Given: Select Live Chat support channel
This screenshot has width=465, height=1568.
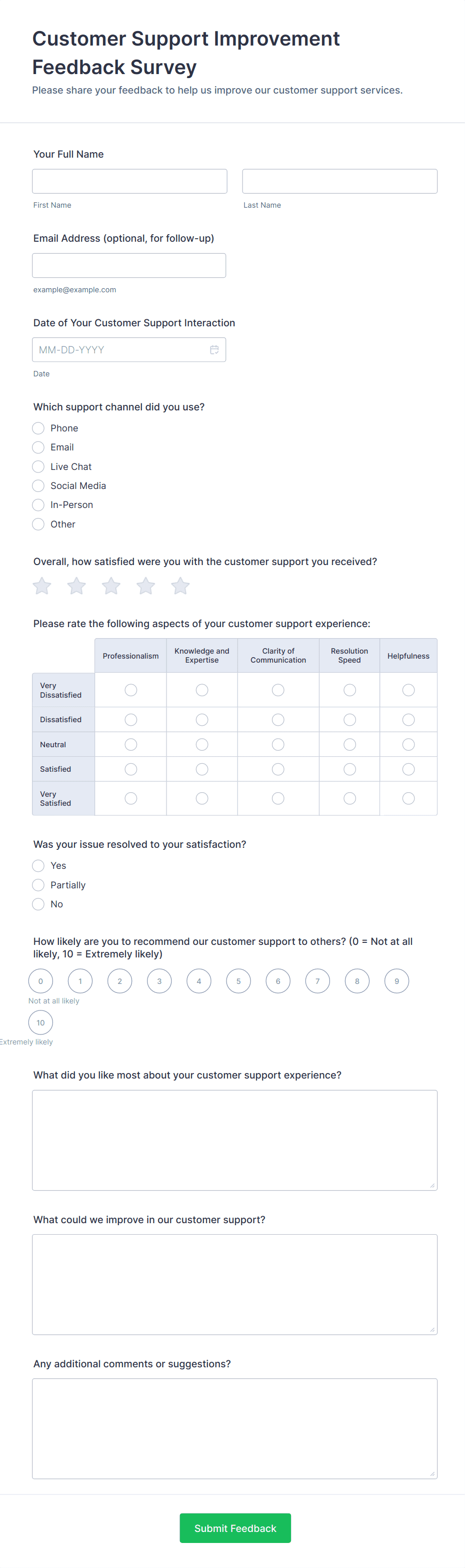Looking at the screenshot, I should tap(38, 467).
